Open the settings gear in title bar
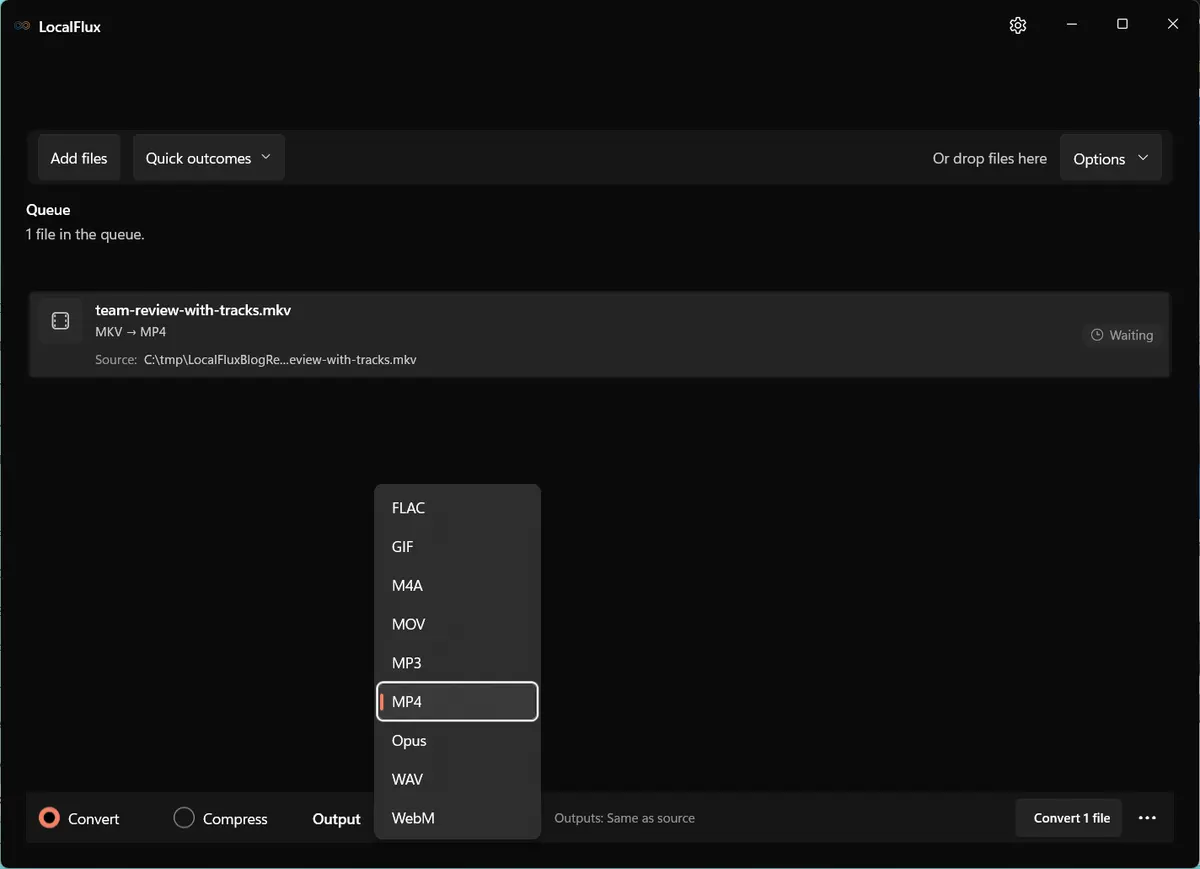 click(x=1018, y=25)
